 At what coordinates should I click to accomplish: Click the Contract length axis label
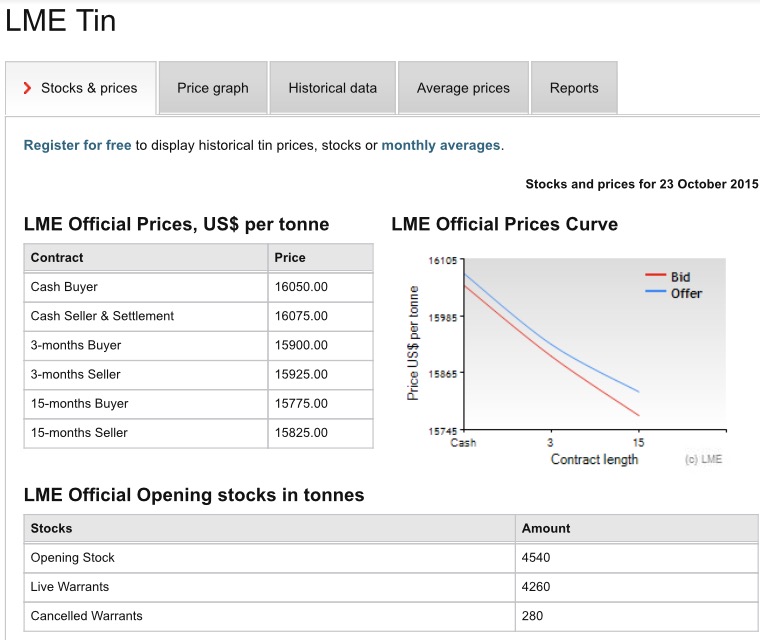[594, 459]
